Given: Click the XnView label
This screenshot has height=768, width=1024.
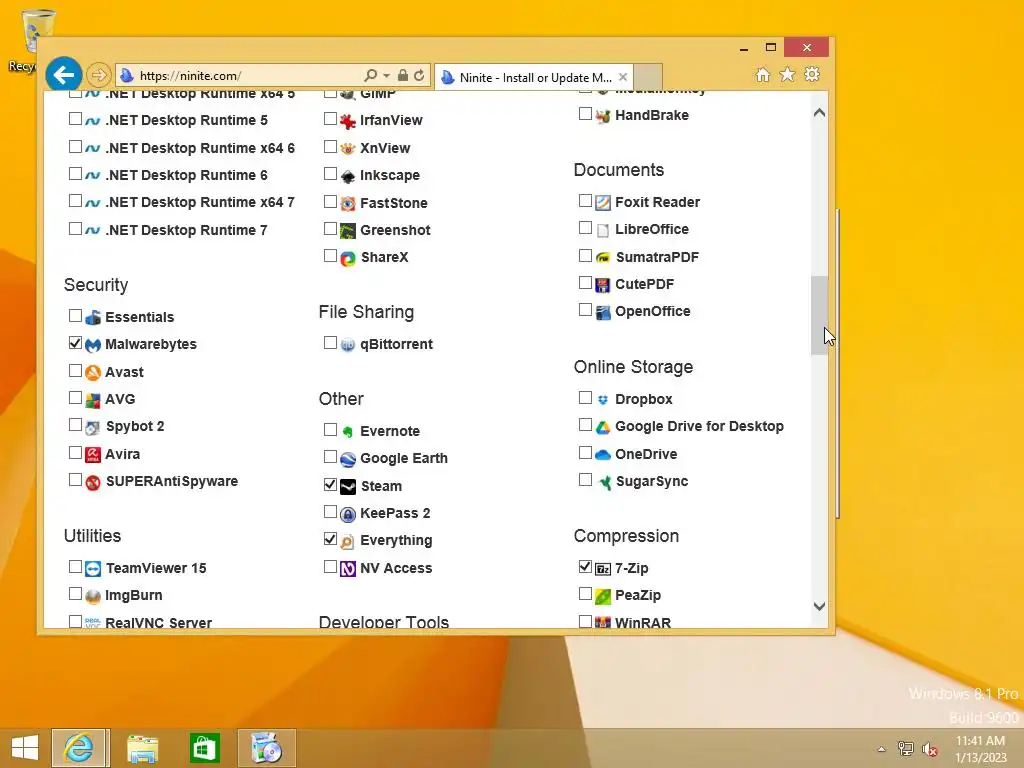Looking at the screenshot, I should [385, 148].
